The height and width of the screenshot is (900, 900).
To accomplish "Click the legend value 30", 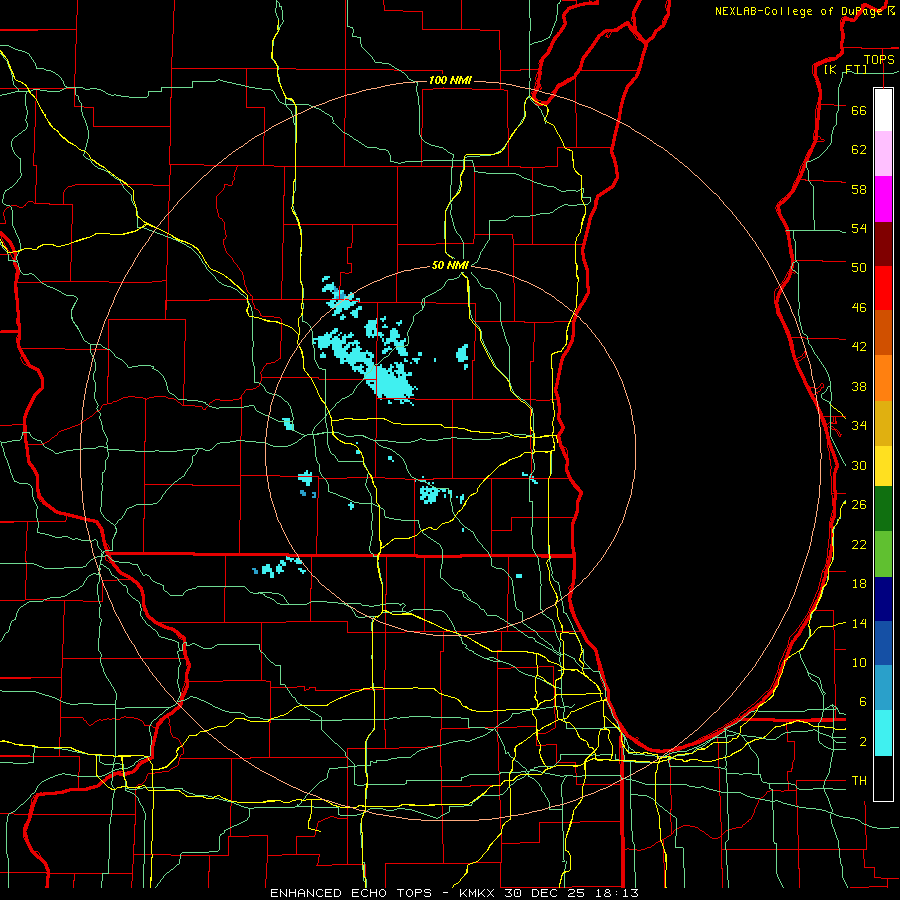I will click(x=859, y=465).
